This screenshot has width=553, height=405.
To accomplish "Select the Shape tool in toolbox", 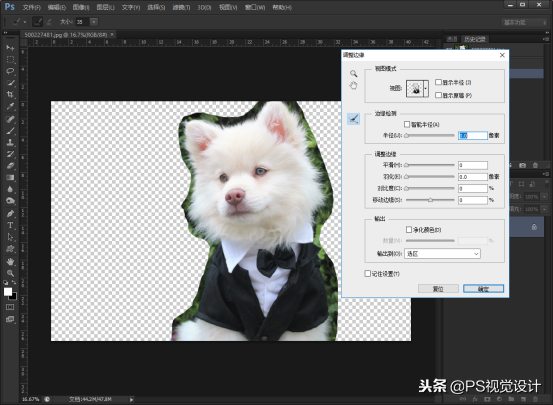I will (10, 249).
